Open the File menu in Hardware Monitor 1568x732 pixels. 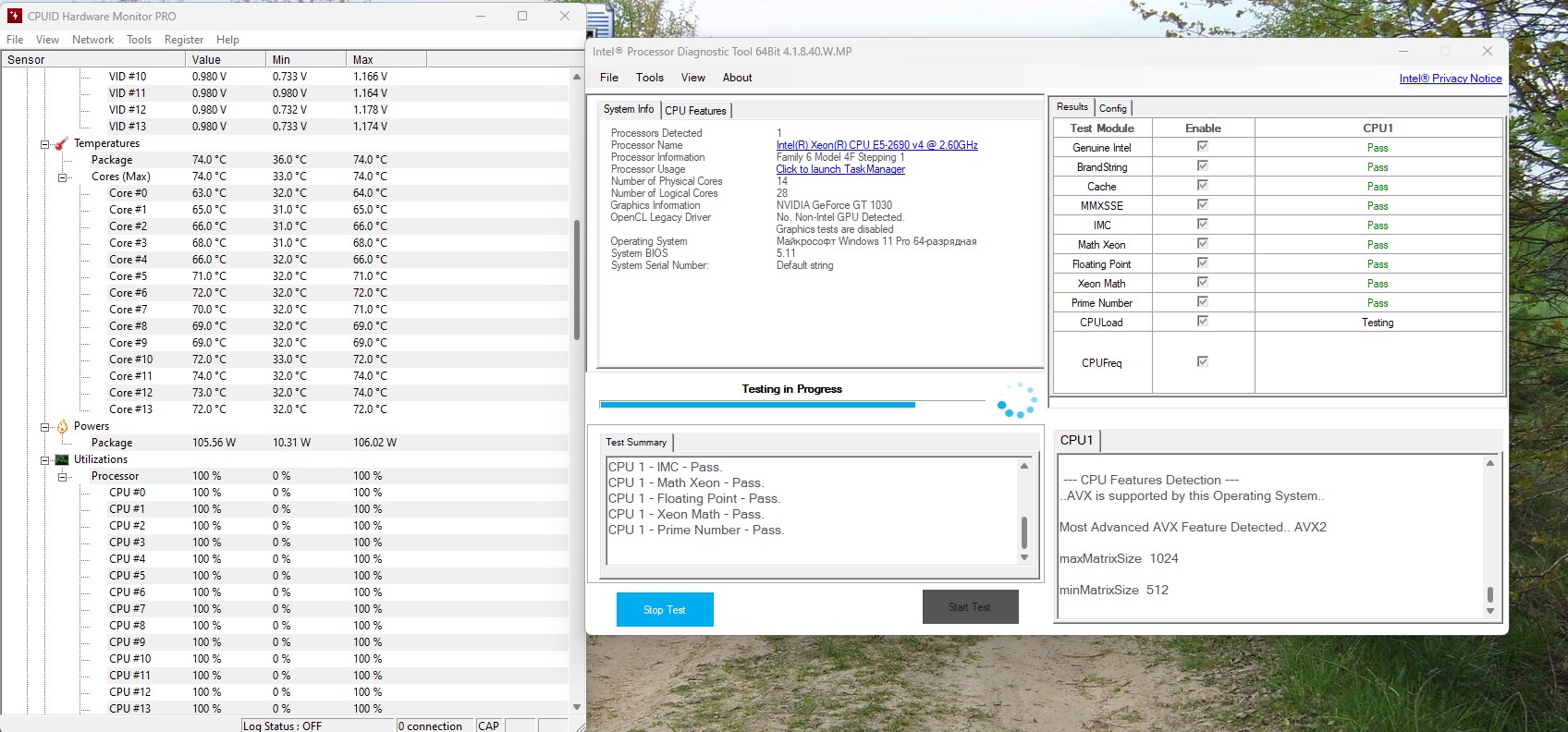pyautogui.click(x=15, y=40)
